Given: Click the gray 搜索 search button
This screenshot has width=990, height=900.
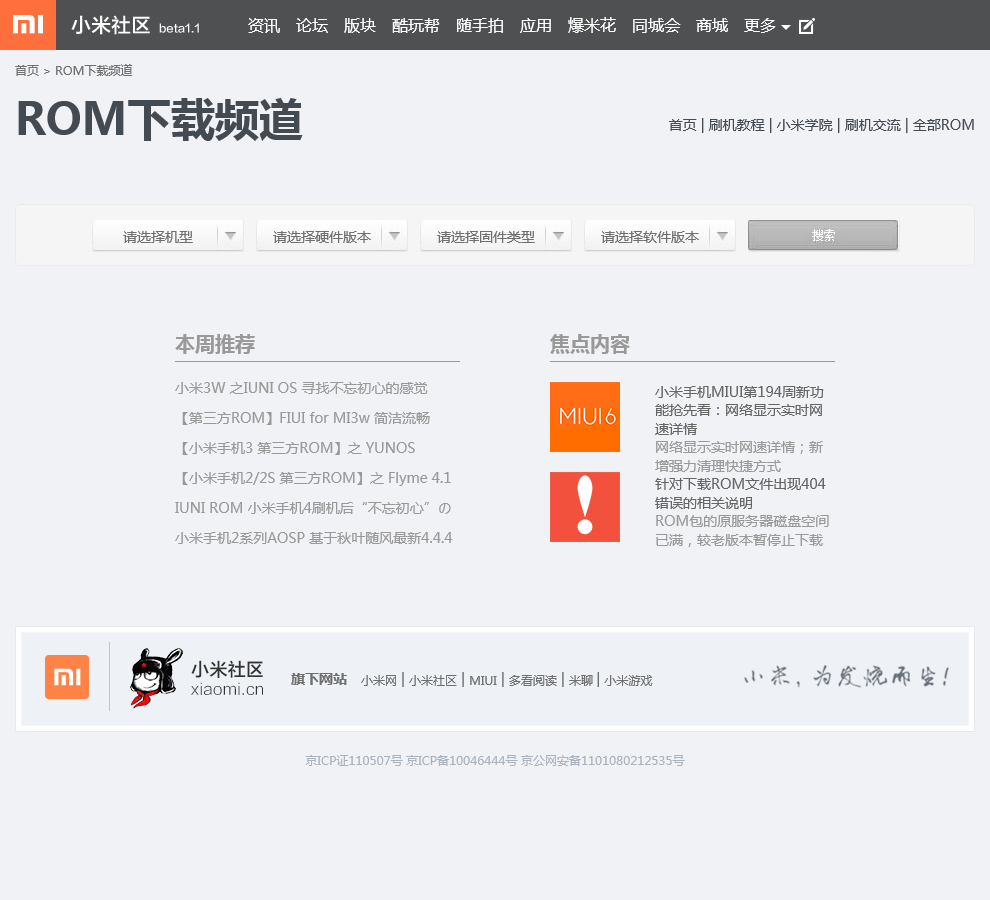Looking at the screenshot, I should click(823, 235).
